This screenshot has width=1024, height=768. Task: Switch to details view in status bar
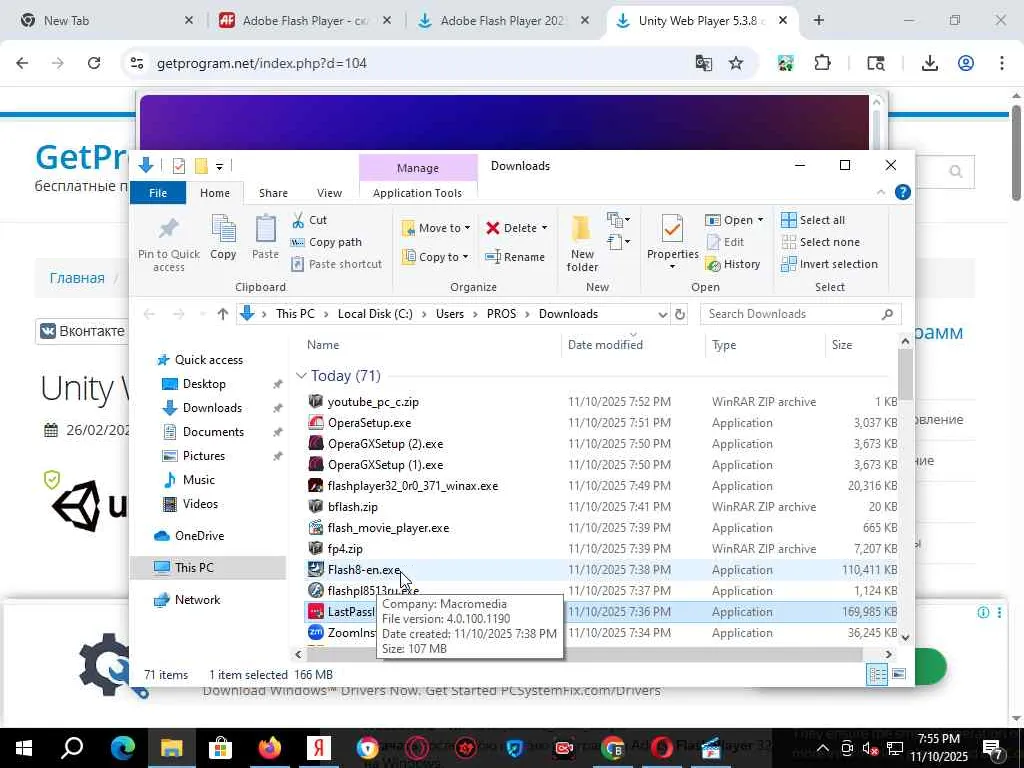876,674
